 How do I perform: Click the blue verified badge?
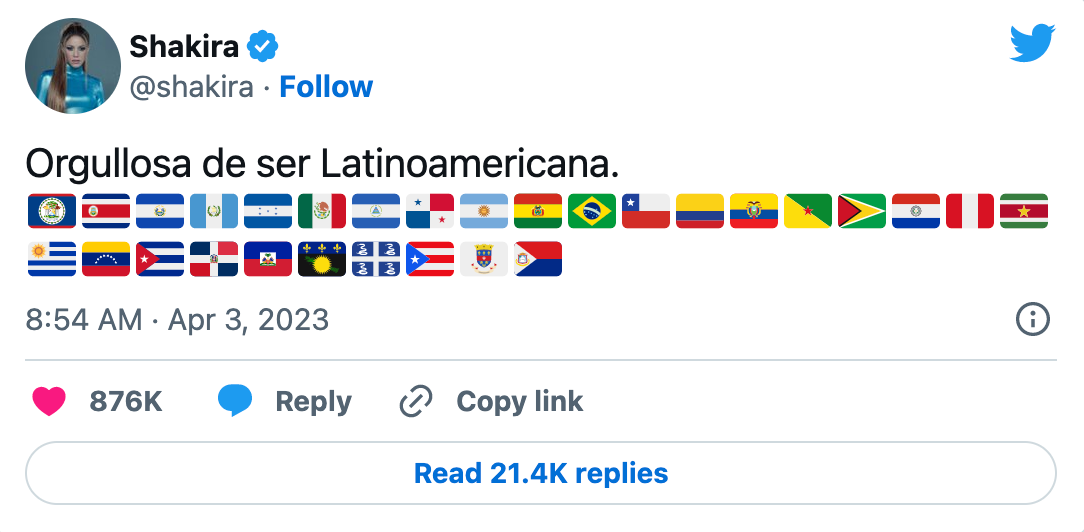(263, 46)
